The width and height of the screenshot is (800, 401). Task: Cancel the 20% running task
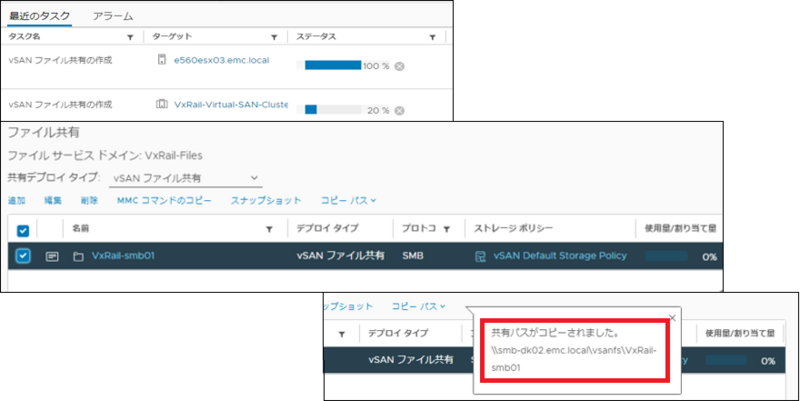[399, 111]
